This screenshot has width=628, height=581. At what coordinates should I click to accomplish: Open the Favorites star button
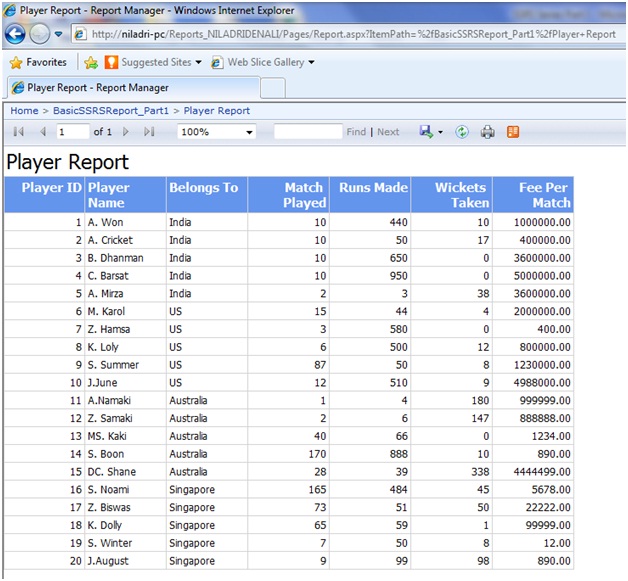click(38, 62)
